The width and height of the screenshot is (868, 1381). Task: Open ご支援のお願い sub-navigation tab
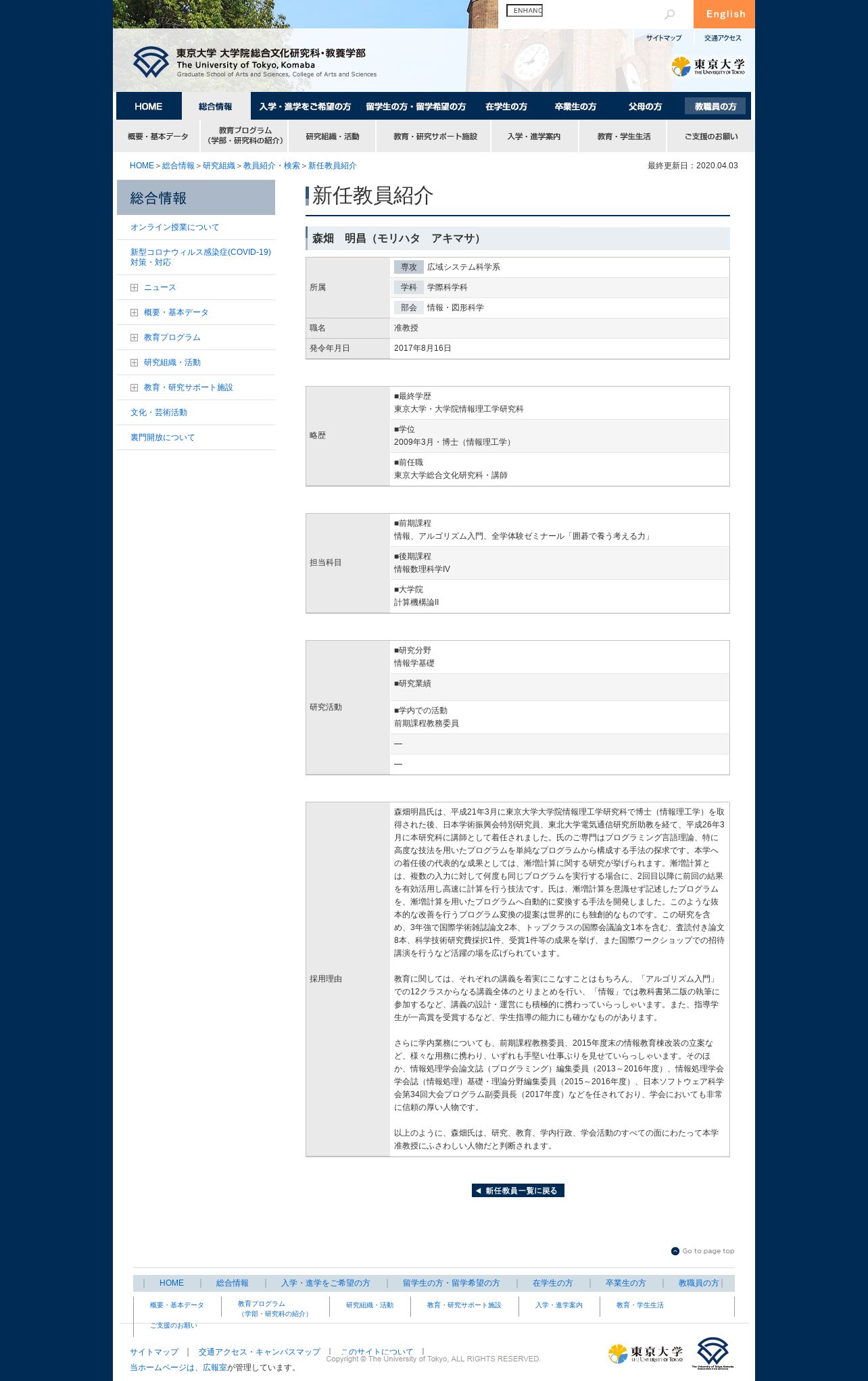pyautogui.click(x=710, y=136)
